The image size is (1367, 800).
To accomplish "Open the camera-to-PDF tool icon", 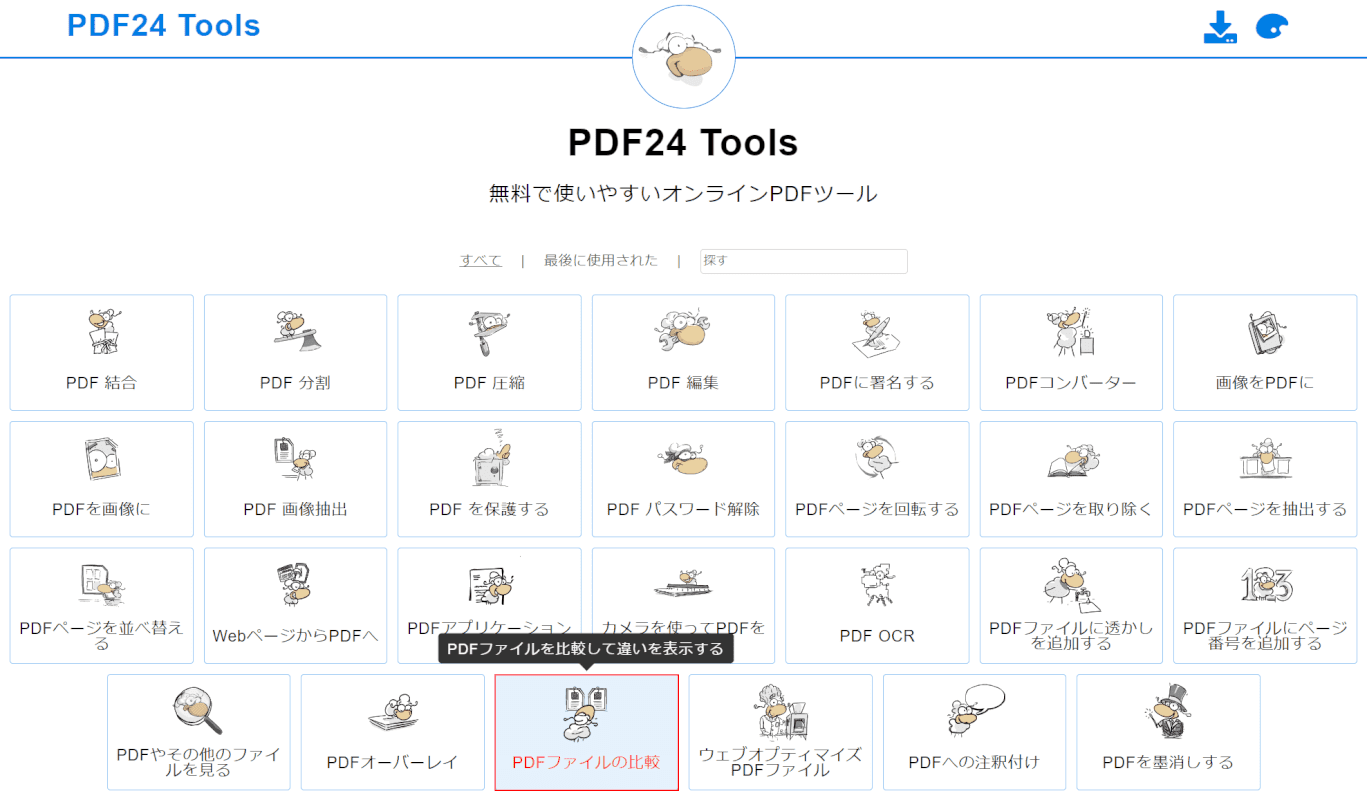I will point(683,583).
